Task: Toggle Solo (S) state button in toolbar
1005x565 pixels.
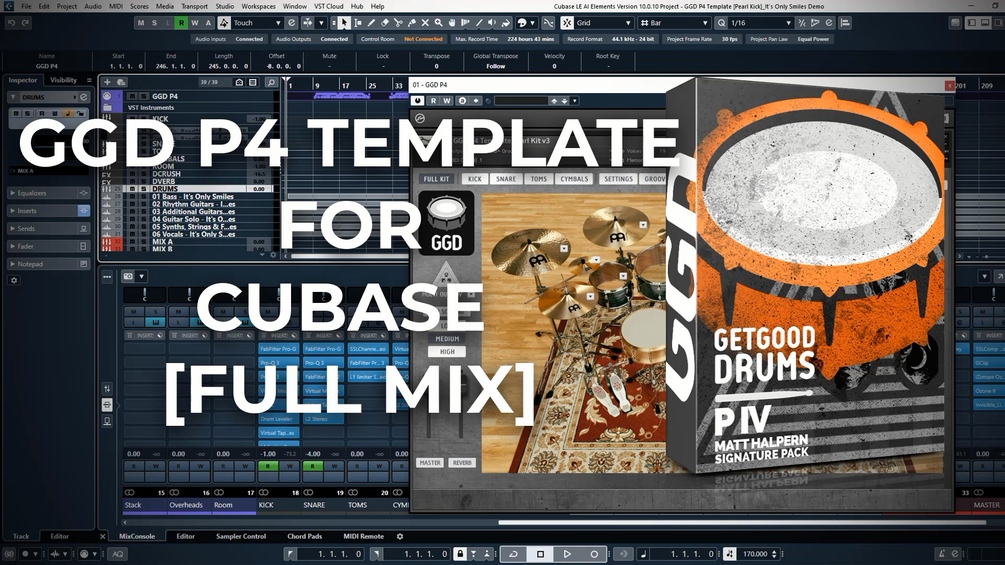Action: tap(154, 23)
